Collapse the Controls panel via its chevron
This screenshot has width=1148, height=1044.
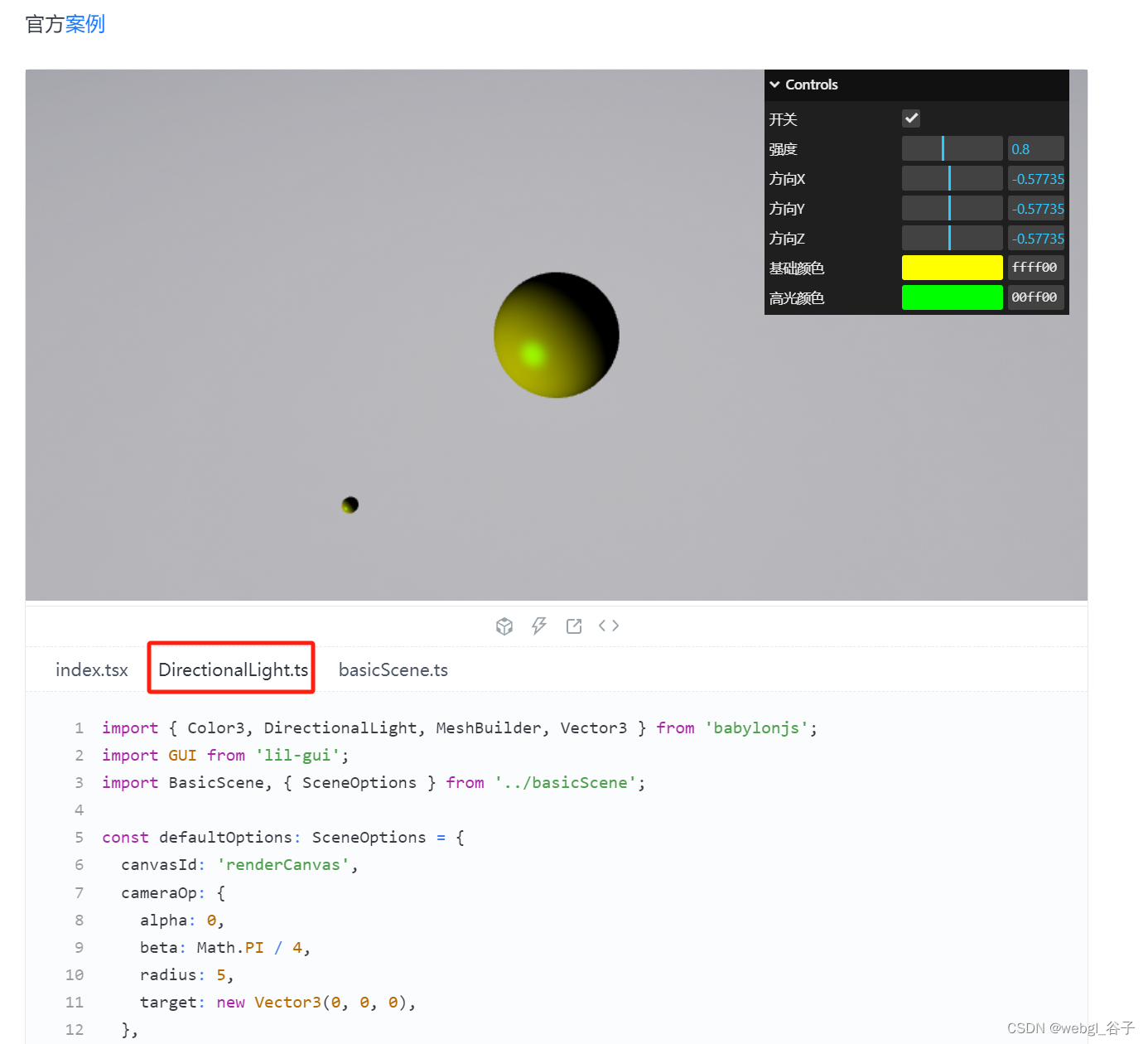click(x=775, y=84)
